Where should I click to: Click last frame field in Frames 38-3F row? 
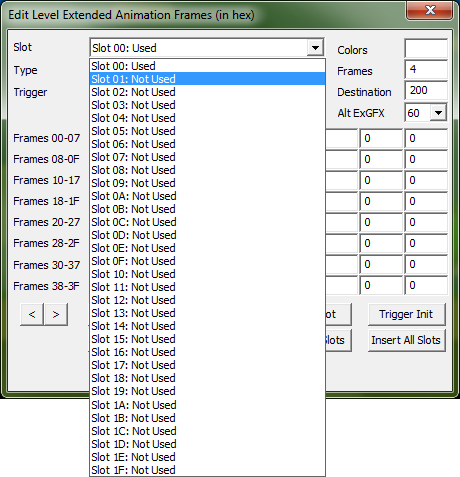[426, 285]
